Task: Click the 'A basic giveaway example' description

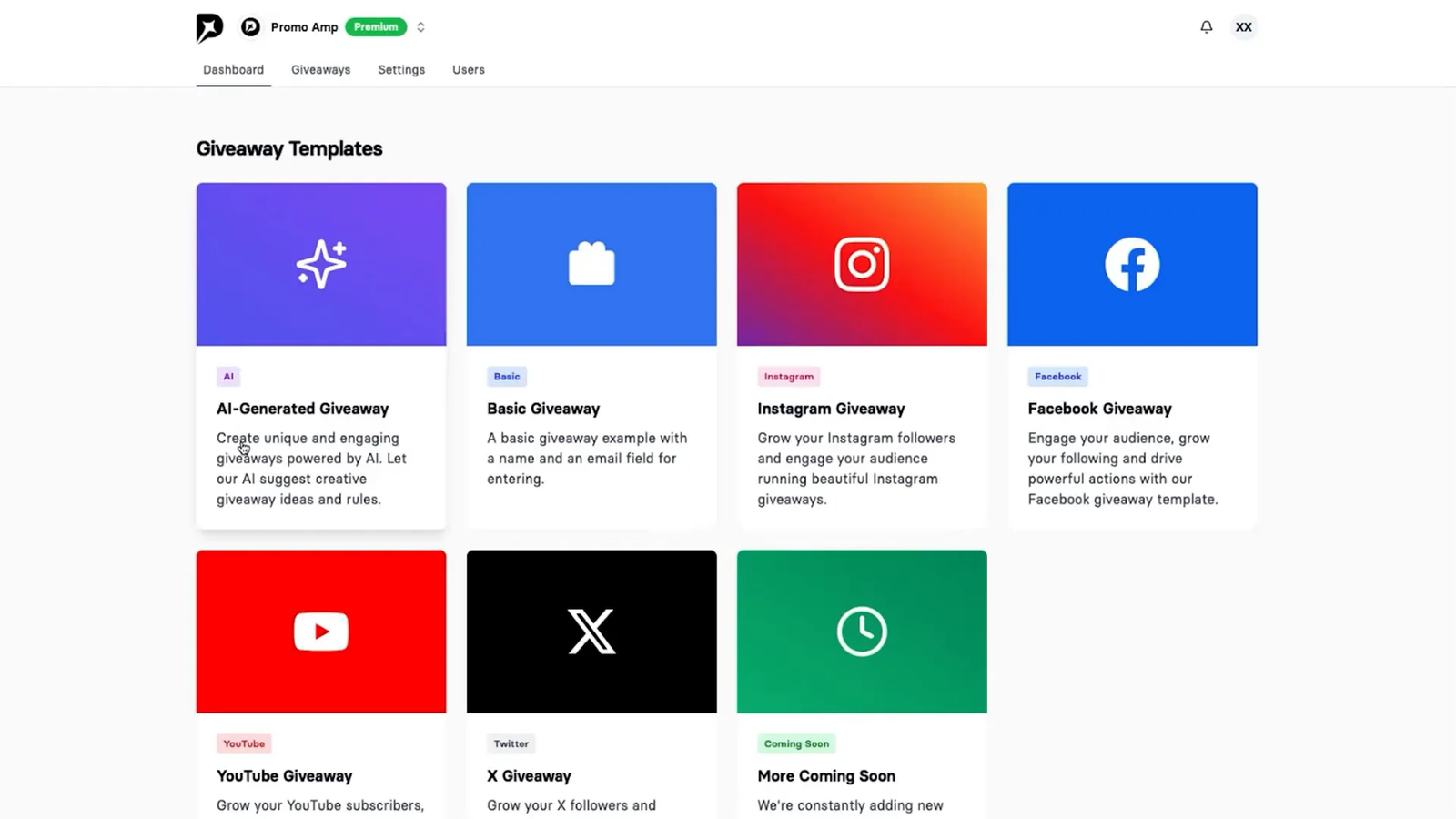Action: (587, 459)
